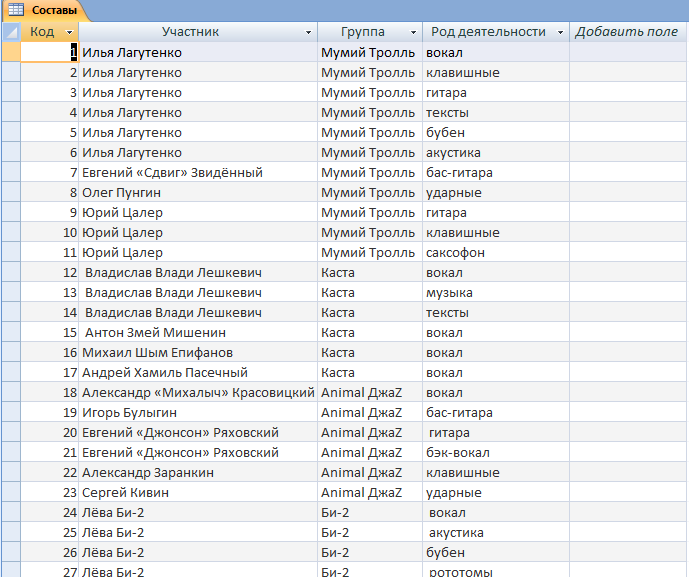The width and height of the screenshot is (689, 577).
Task: Click cell 'Александр «Михалыч» Красовицкий'
Action: coord(198,392)
